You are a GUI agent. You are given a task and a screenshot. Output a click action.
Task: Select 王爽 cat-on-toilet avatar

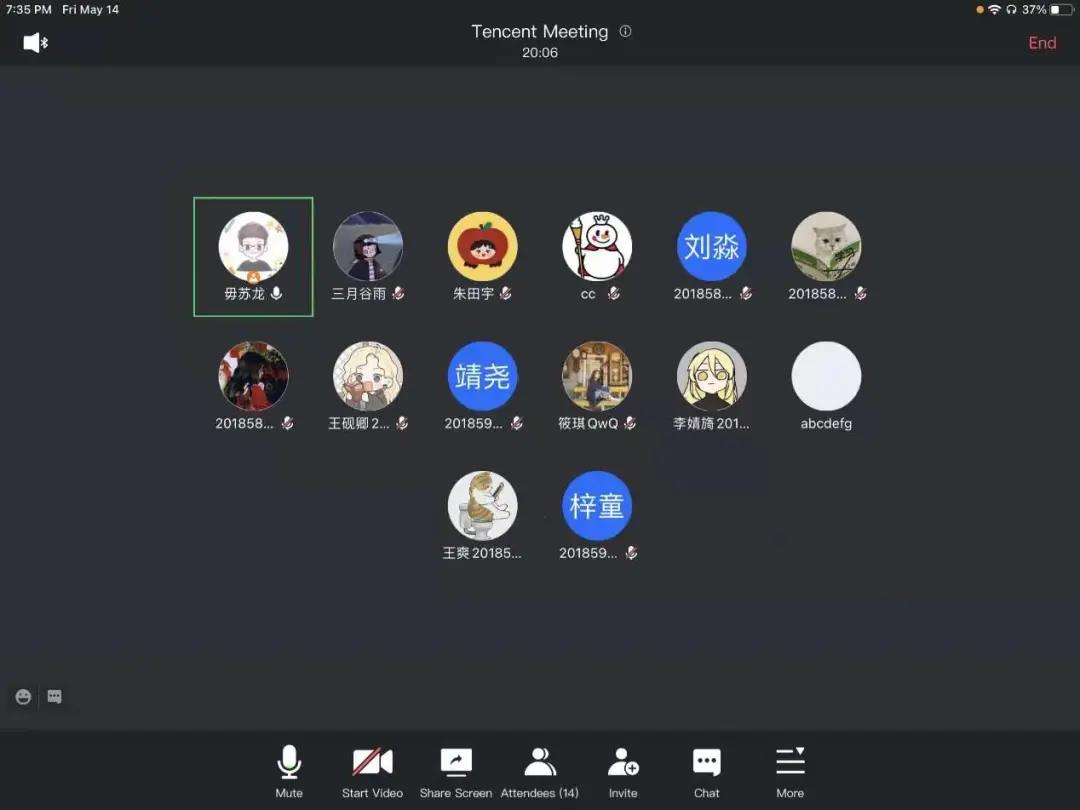click(483, 506)
